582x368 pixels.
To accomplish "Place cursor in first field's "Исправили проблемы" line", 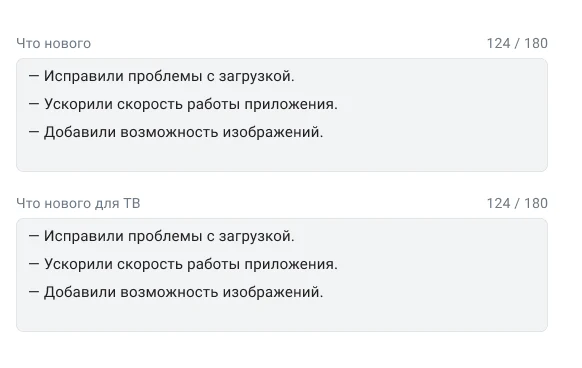I will point(161,76).
